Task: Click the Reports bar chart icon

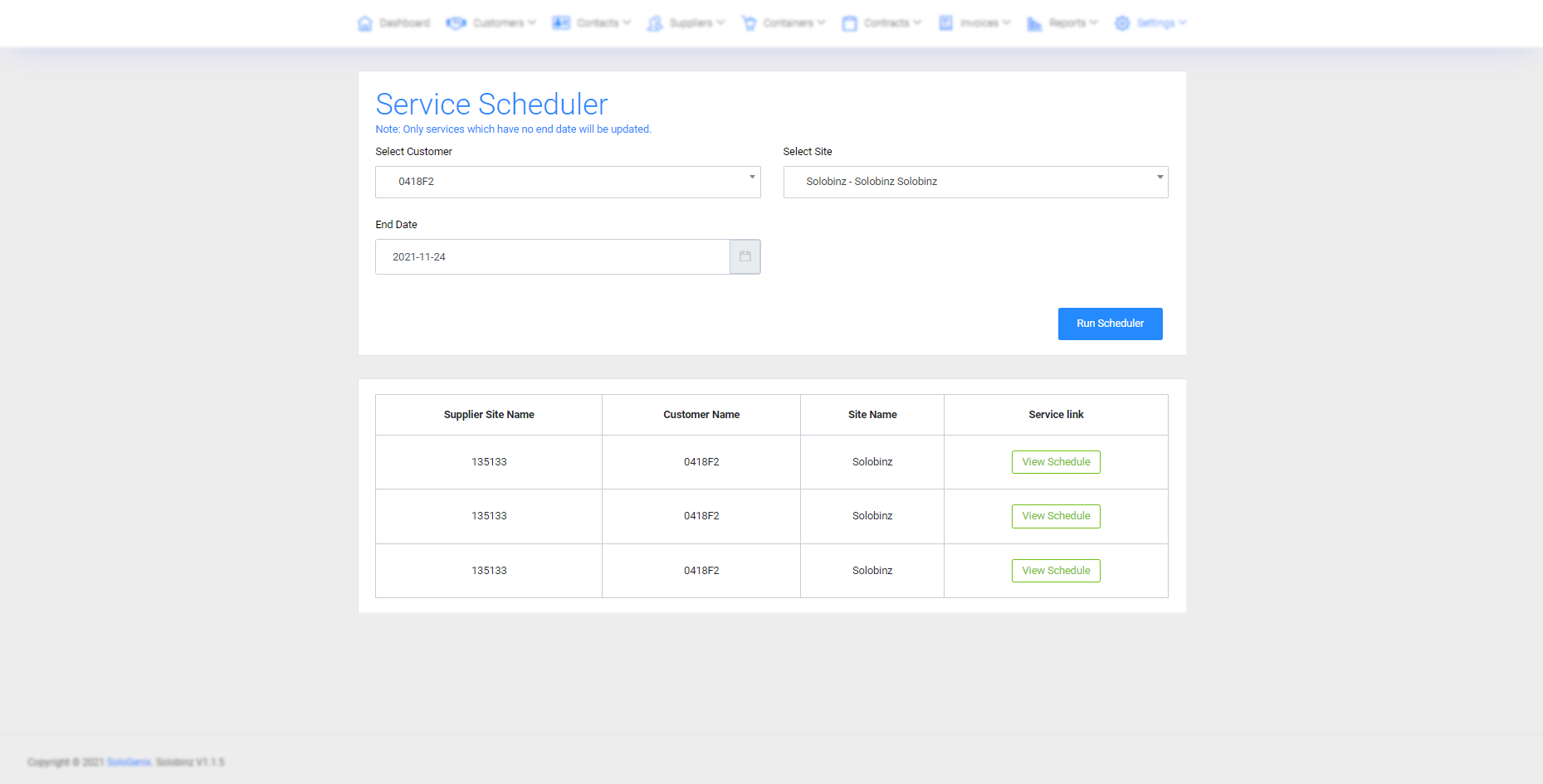Action: (1034, 23)
